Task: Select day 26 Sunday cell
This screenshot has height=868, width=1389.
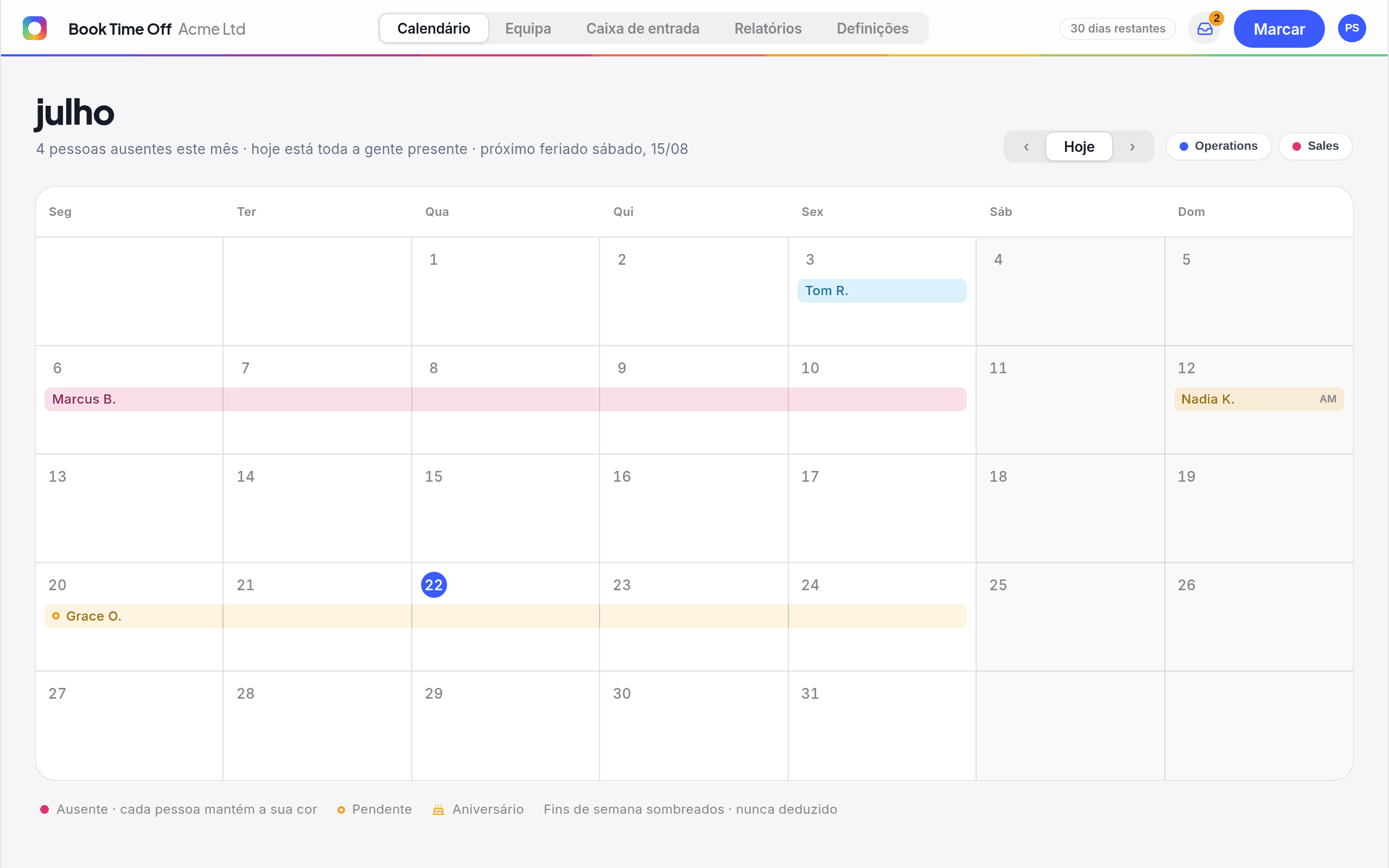Action: tap(1259, 617)
